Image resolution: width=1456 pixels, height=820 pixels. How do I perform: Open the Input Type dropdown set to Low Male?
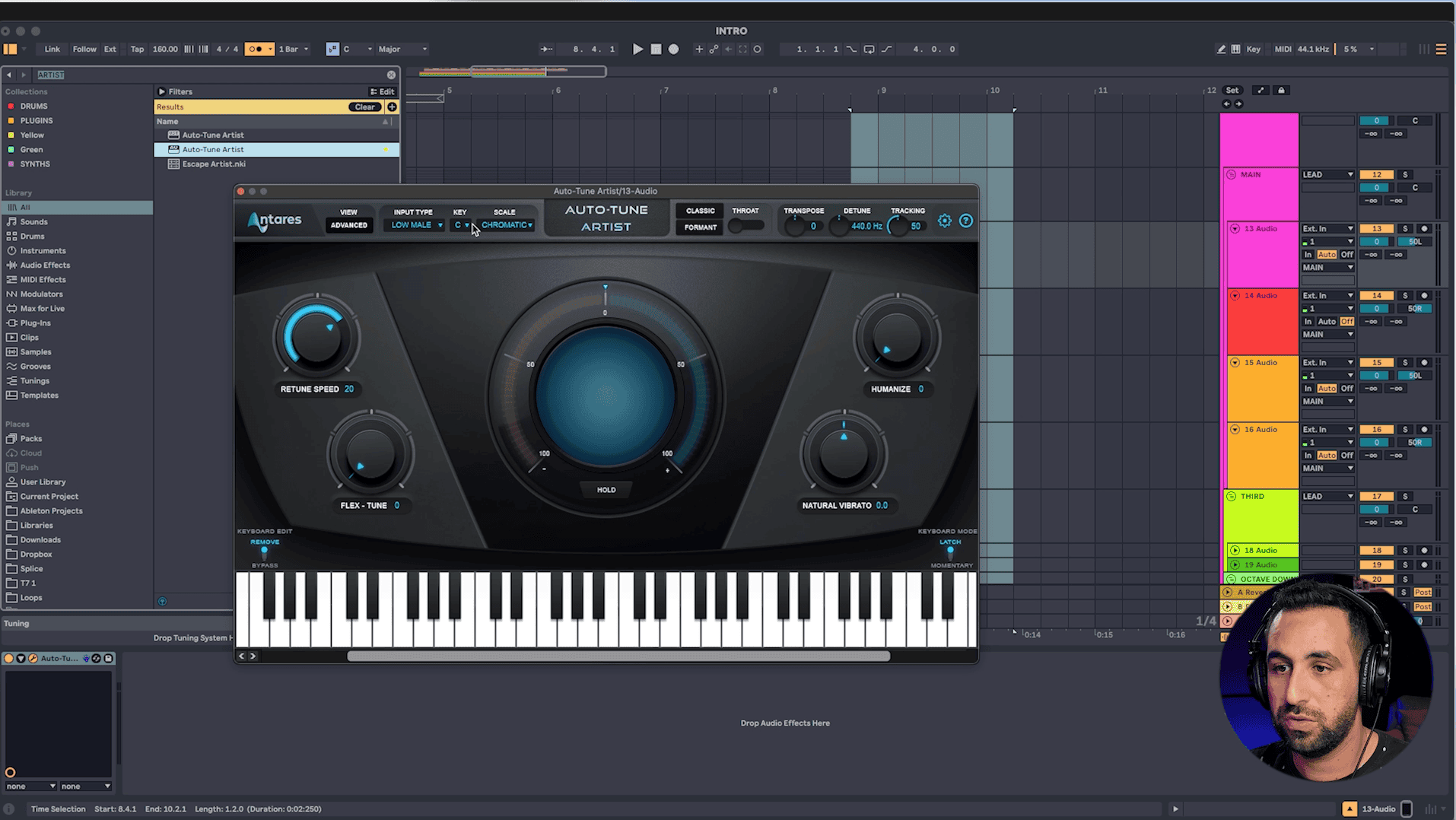click(413, 225)
